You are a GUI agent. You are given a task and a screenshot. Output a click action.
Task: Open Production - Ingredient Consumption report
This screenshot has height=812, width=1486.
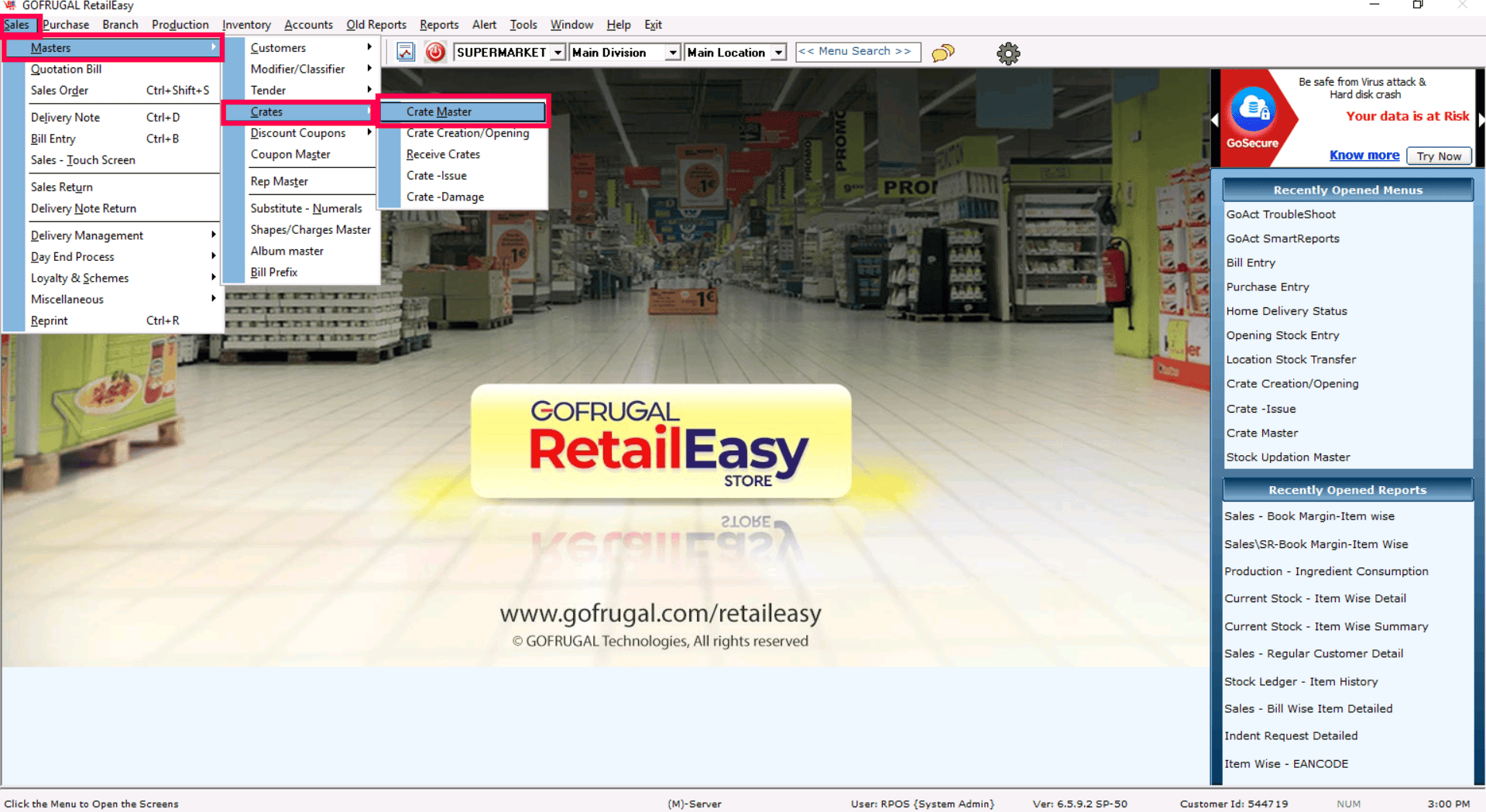click(x=1326, y=571)
